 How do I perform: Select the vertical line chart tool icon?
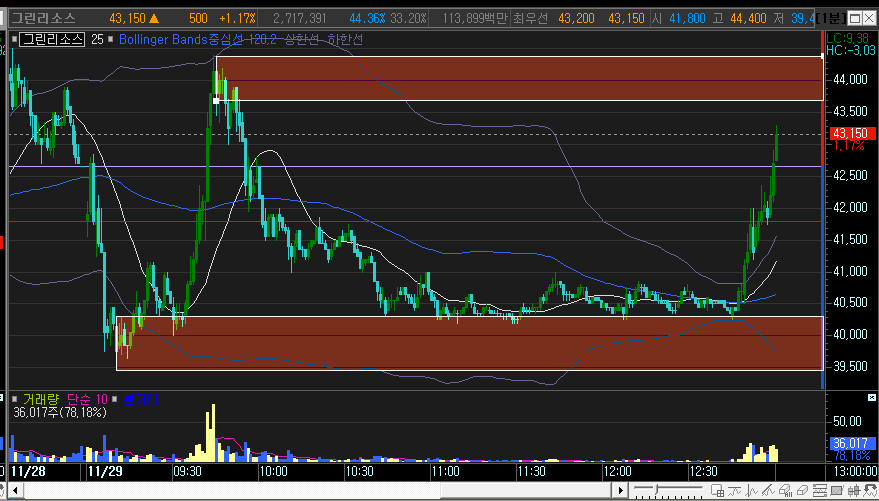click(x=751, y=490)
